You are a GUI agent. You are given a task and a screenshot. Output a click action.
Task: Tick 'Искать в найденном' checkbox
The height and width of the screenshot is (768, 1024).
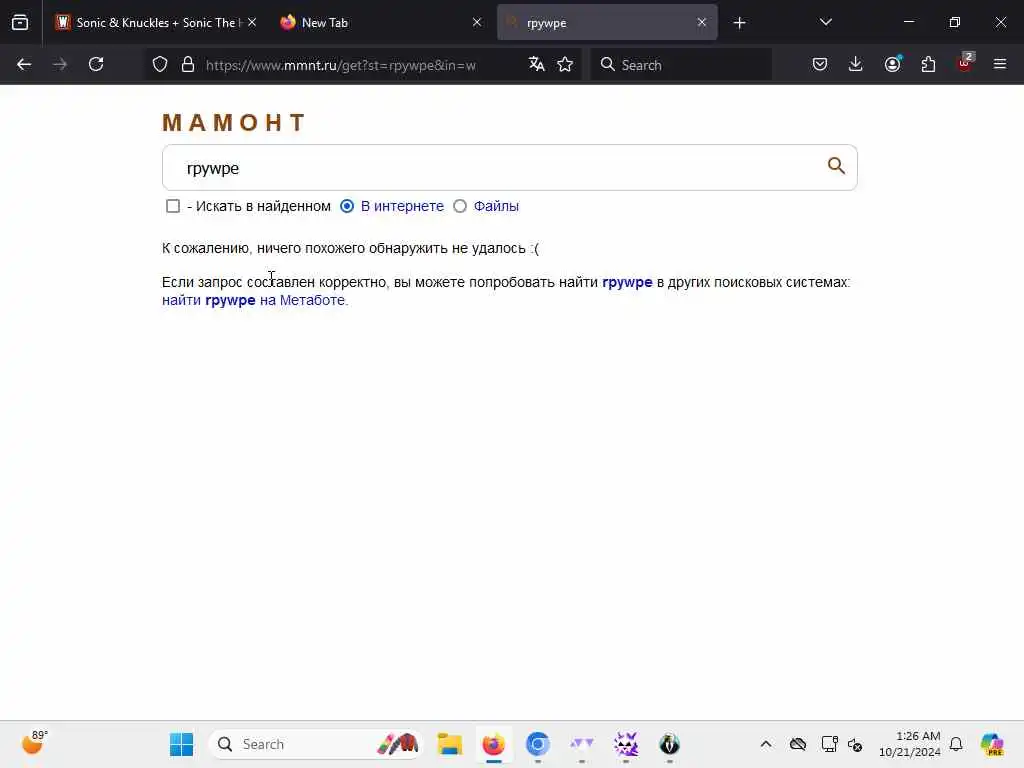pyautogui.click(x=173, y=206)
